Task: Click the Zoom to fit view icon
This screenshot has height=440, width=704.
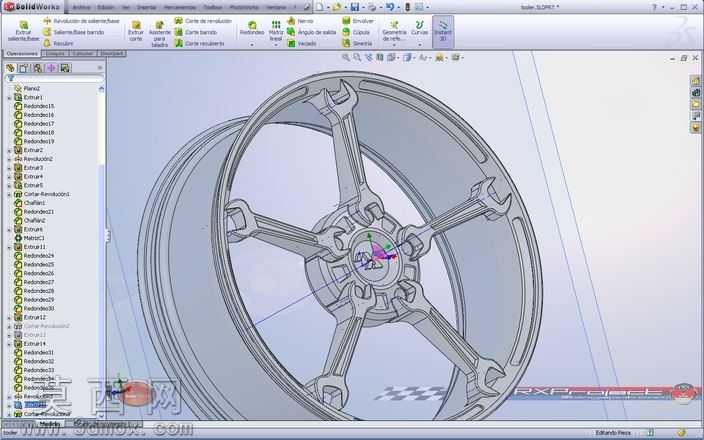Action: pos(346,57)
